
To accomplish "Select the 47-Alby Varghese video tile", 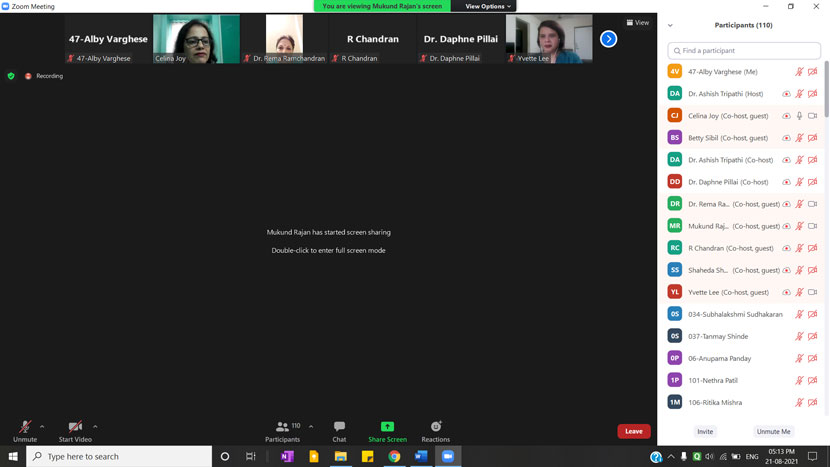I will [x=108, y=39].
